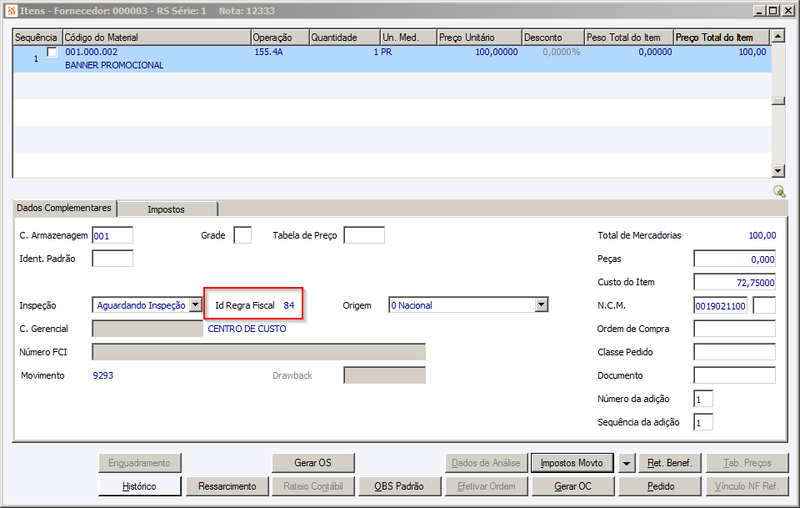The width and height of the screenshot is (800, 508).
Task: Click Total de Mercadorias value 100,00
Action: coord(762,236)
